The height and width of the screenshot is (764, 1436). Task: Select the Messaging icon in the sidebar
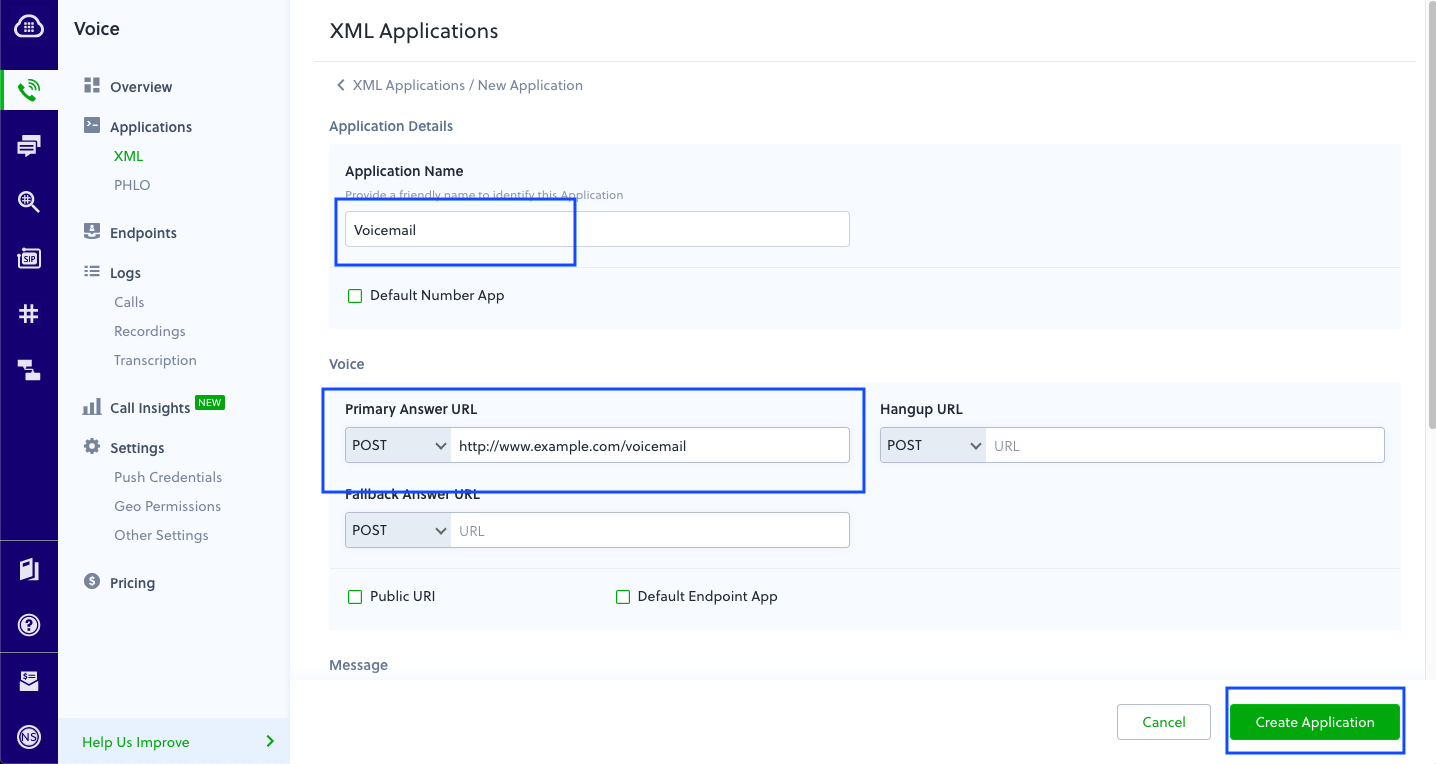pyautogui.click(x=29, y=145)
